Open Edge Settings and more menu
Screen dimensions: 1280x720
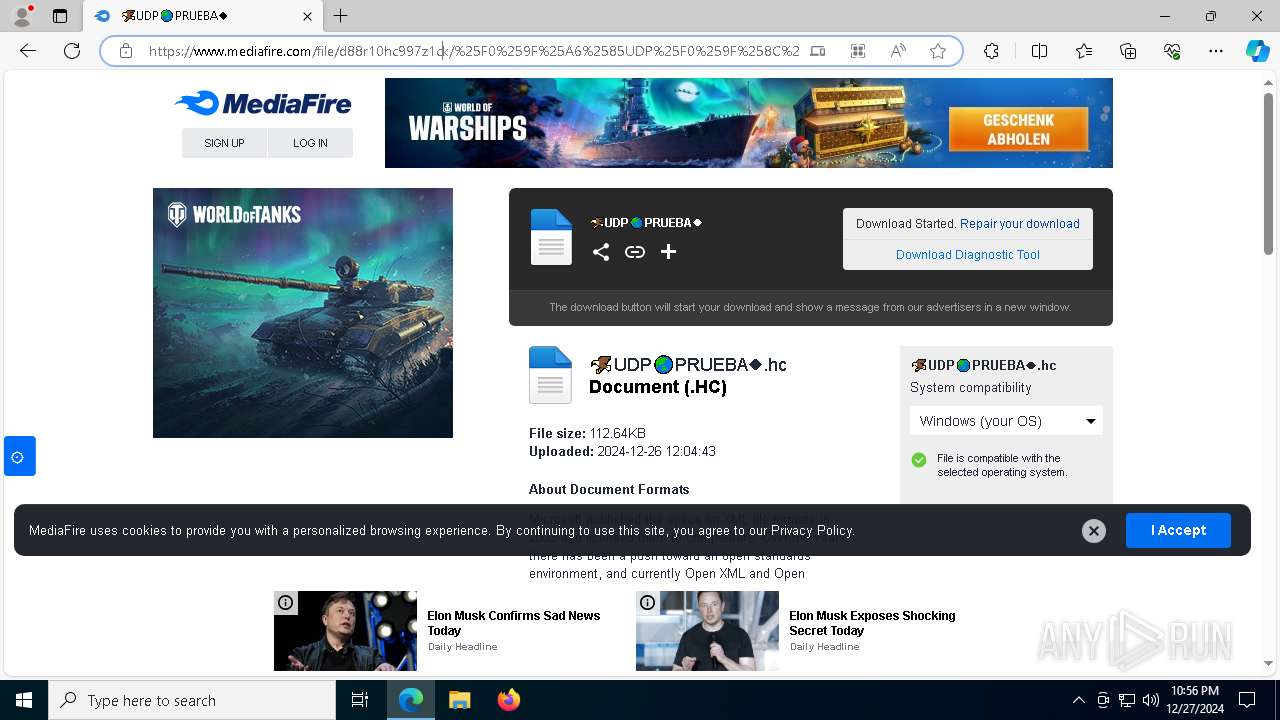1216,51
